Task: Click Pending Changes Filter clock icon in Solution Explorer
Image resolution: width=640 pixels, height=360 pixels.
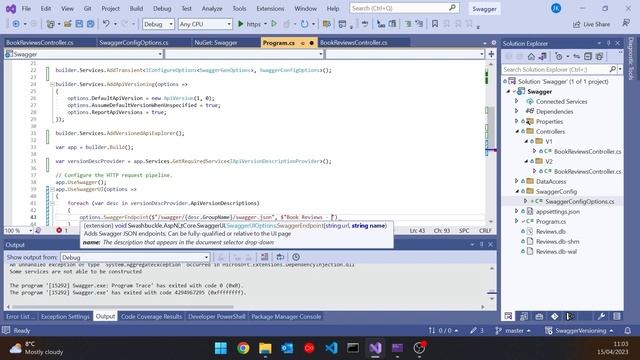Action: click(x=559, y=56)
